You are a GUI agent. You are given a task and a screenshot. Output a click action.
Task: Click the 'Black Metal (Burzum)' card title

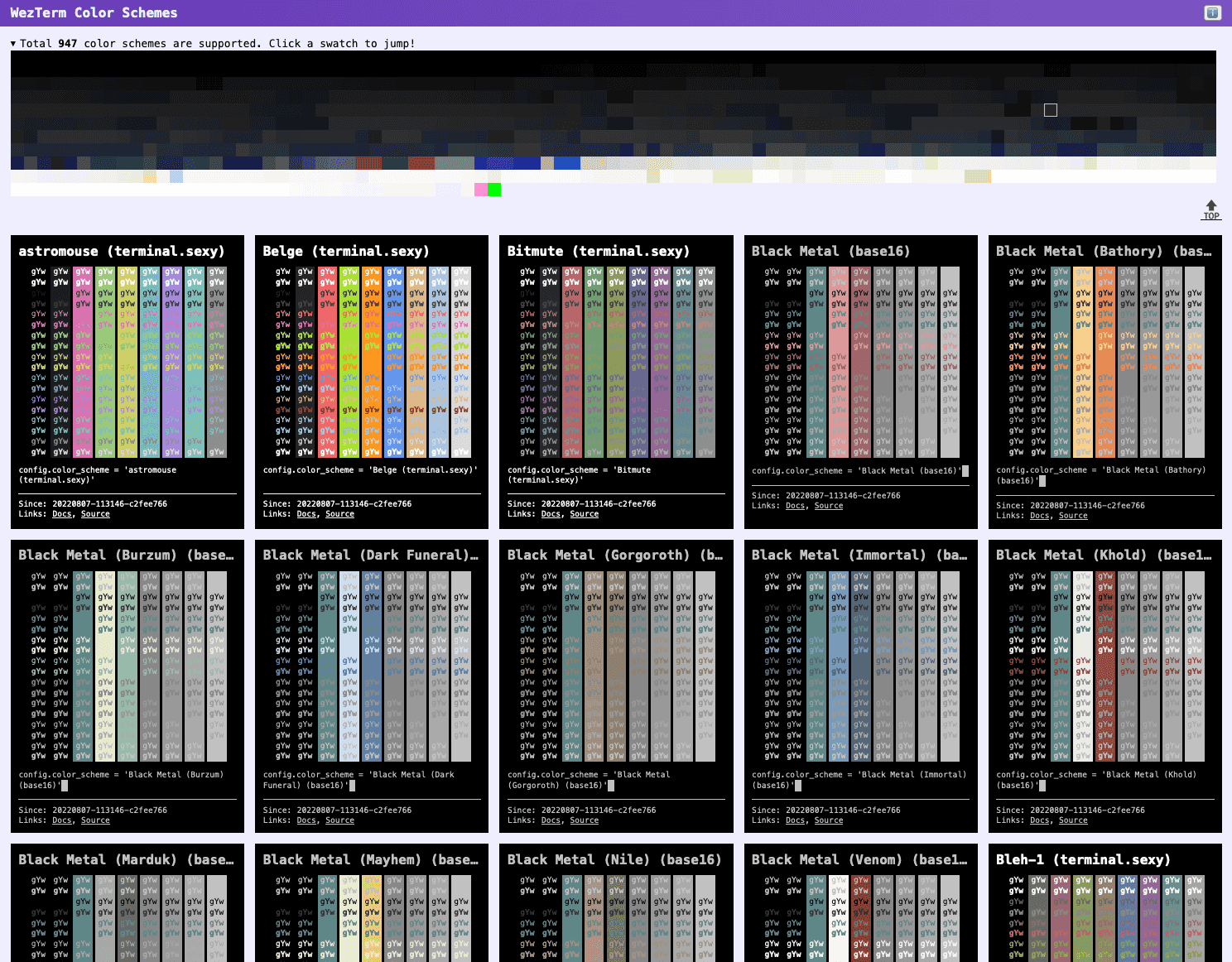126,555
